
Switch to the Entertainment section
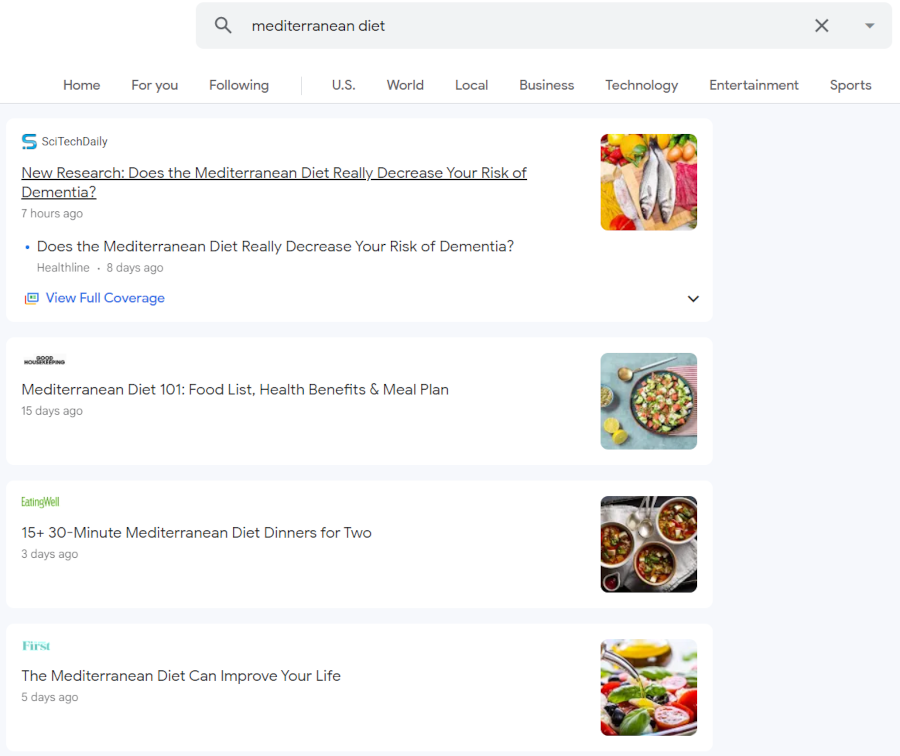(754, 85)
